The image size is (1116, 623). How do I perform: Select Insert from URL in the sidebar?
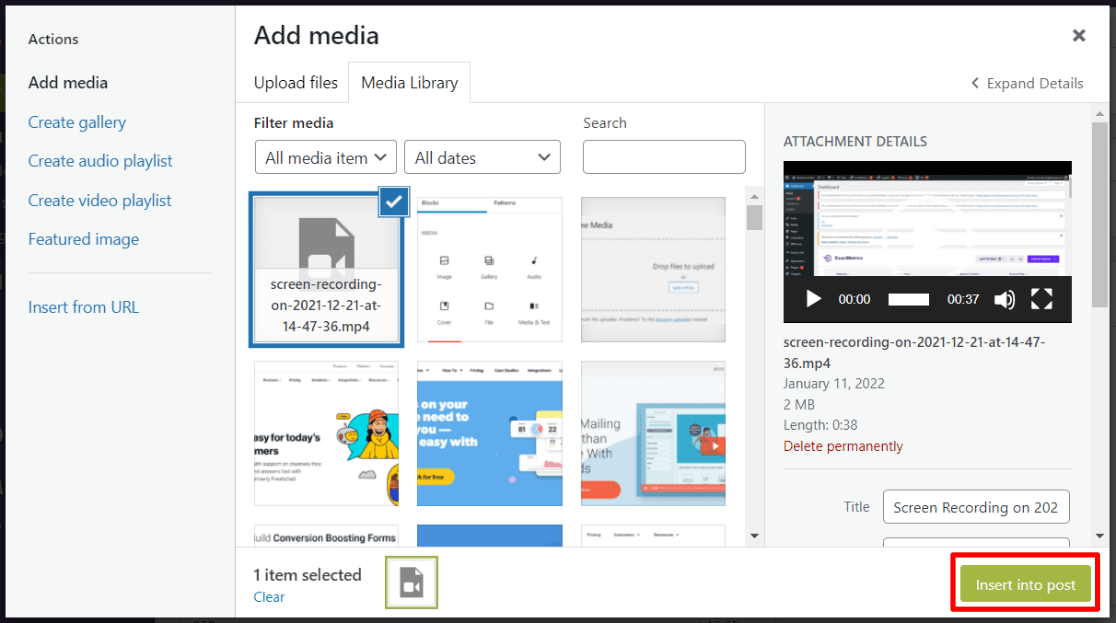[83, 307]
